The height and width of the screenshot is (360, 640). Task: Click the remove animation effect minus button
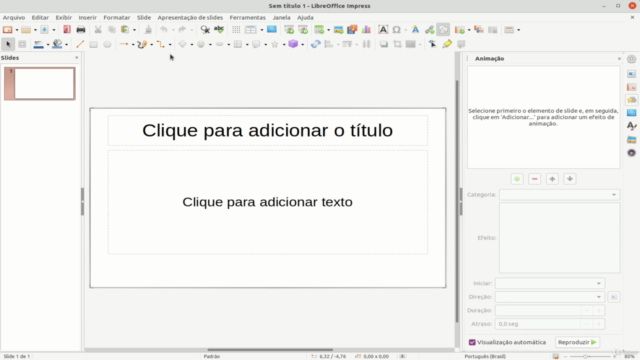click(535, 179)
